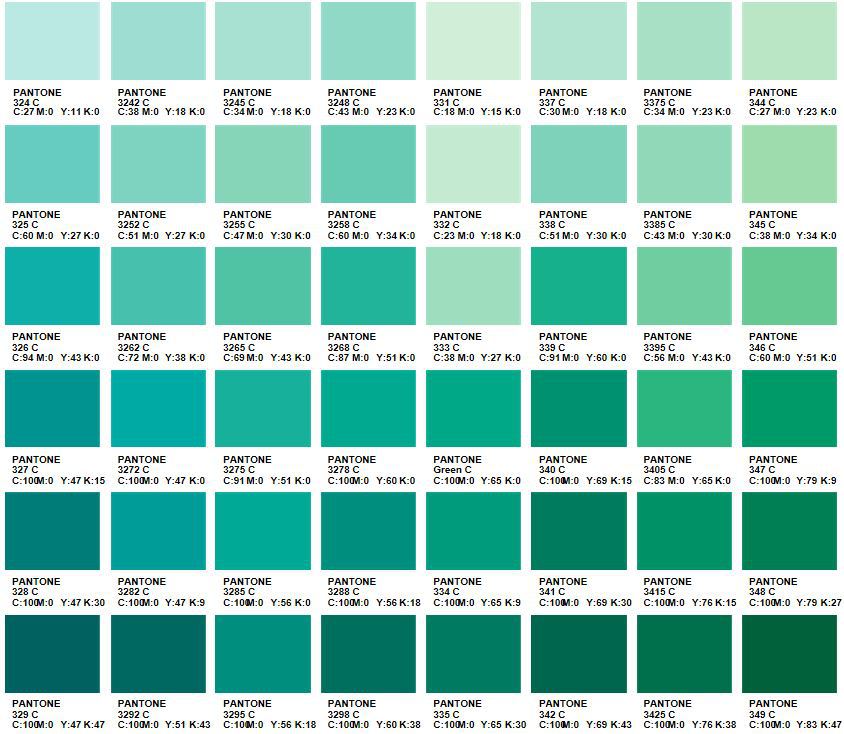Click the text 'C:83 M:0 Y:65 K:0'

(x=687, y=481)
